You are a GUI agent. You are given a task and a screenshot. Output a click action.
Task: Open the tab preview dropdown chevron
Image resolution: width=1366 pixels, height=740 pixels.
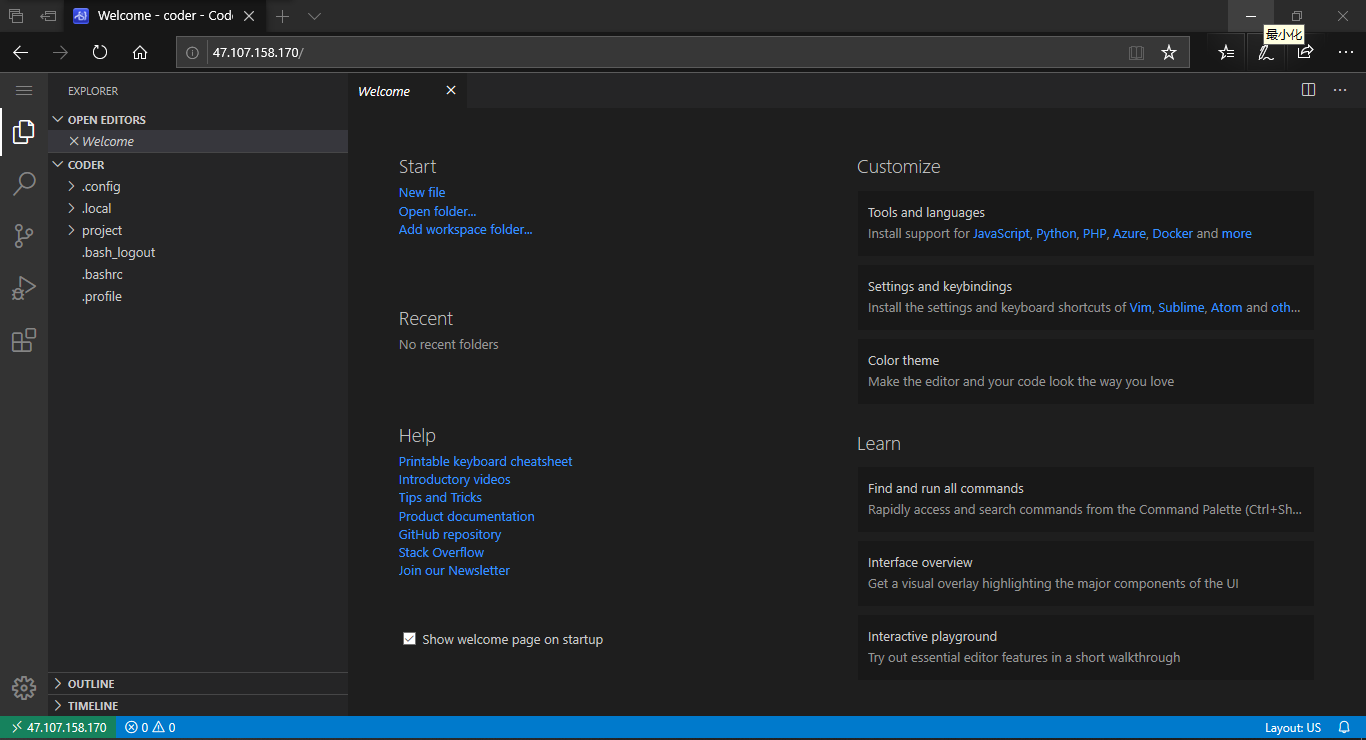[x=314, y=16]
